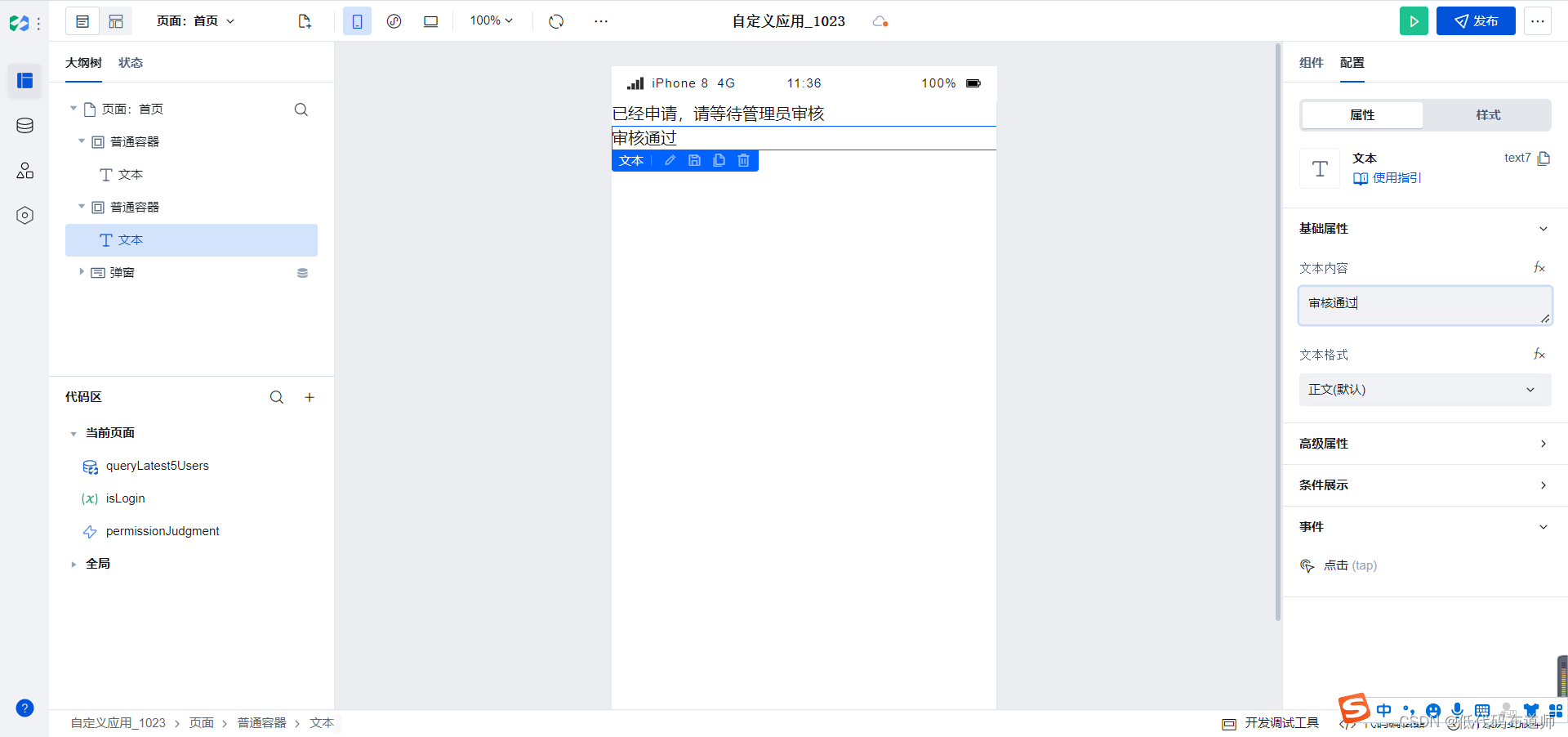Screen dimensions: 1568x737
Task: Click the new page icon
Action: 305,21
